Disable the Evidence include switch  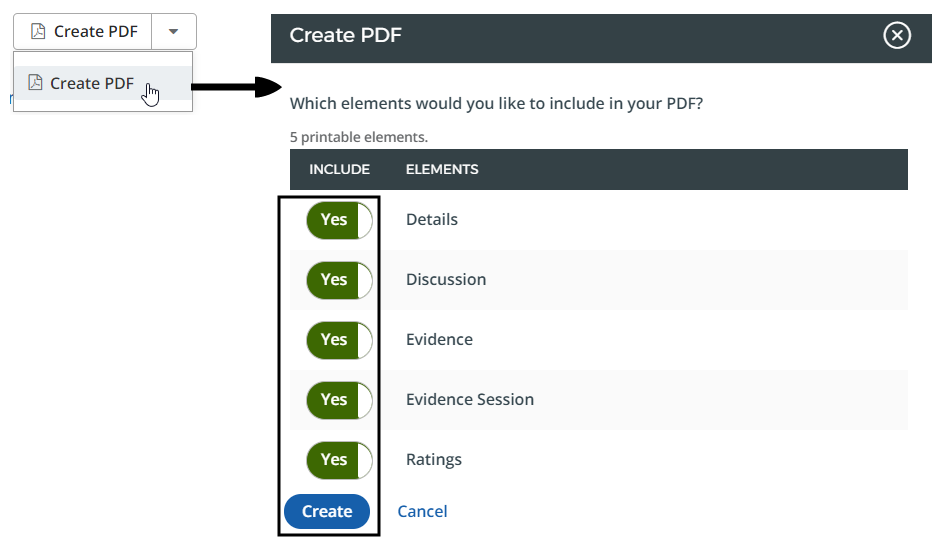click(x=339, y=340)
